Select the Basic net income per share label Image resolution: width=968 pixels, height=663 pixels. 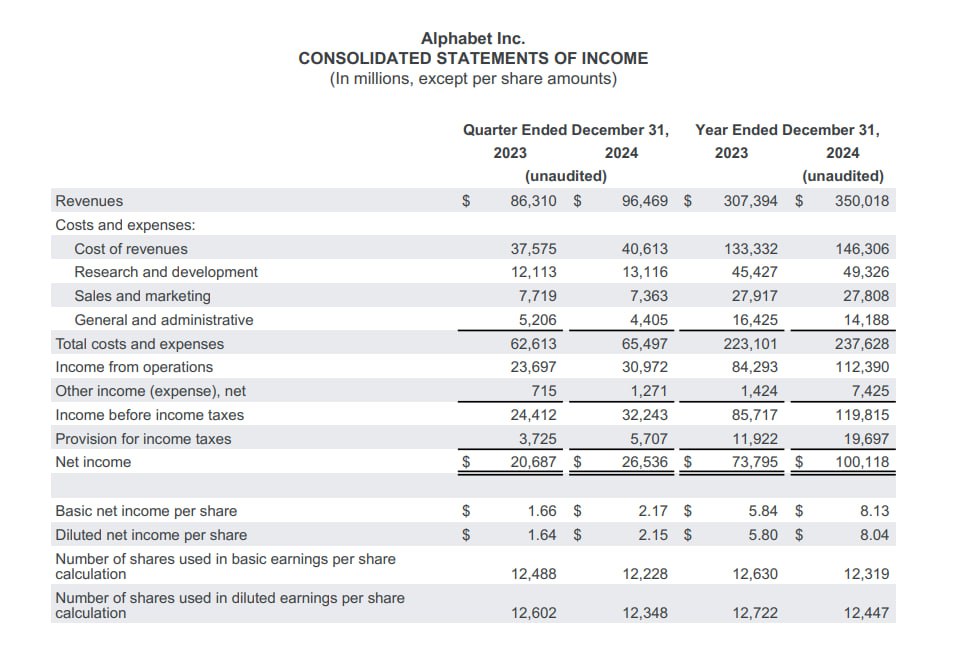pyautogui.click(x=146, y=511)
